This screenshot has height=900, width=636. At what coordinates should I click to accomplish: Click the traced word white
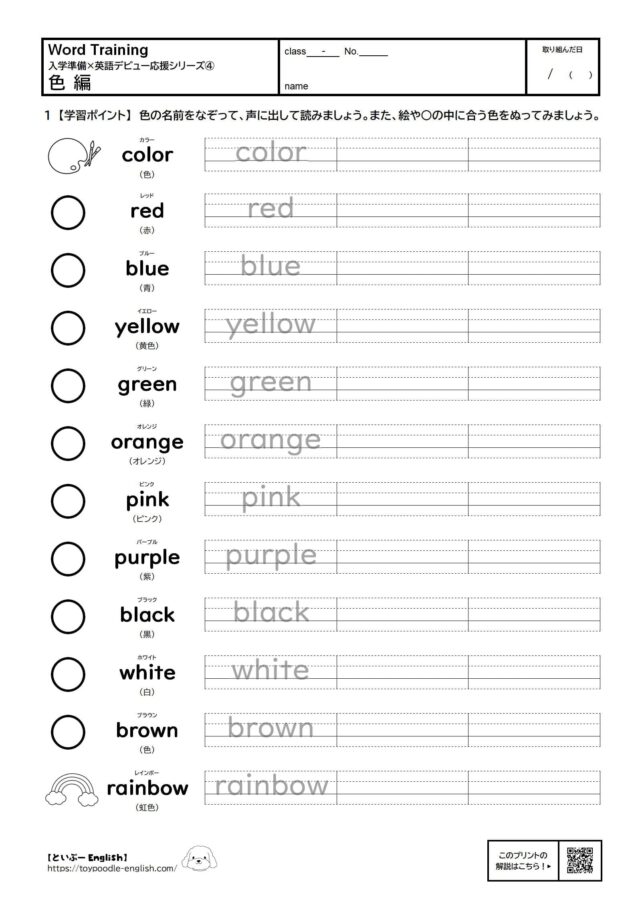271,671
